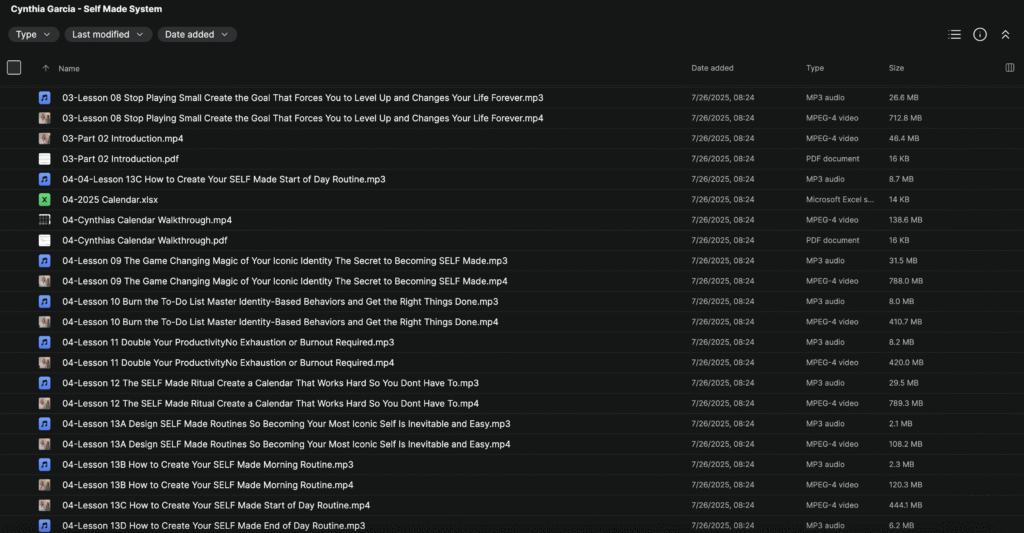Sort by the Size column header
The image size is (1024, 533).
tap(896, 68)
